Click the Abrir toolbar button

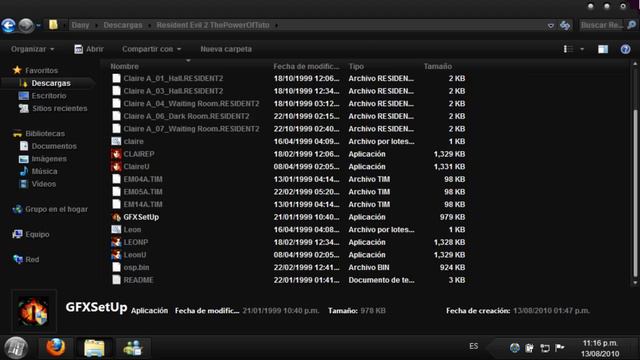coord(89,49)
